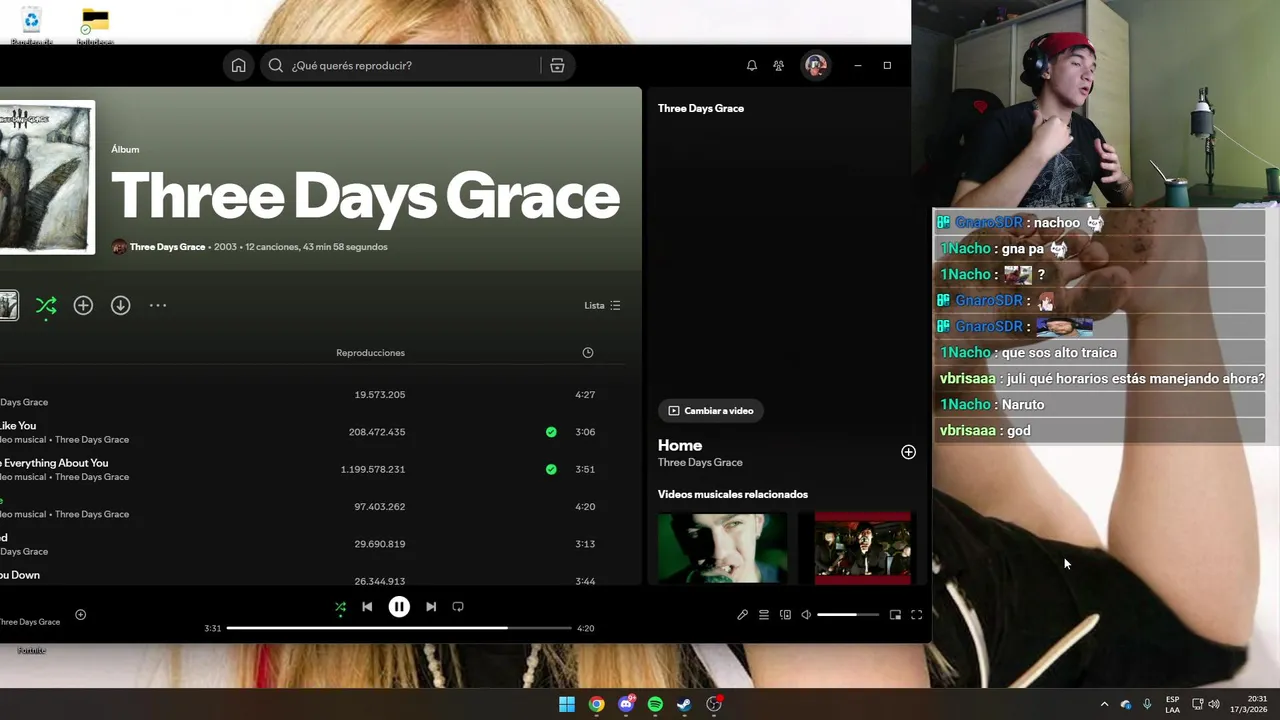Screen dimensions: 1280x720
Task: Select the track lasting 3:44
Action: [312, 575]
